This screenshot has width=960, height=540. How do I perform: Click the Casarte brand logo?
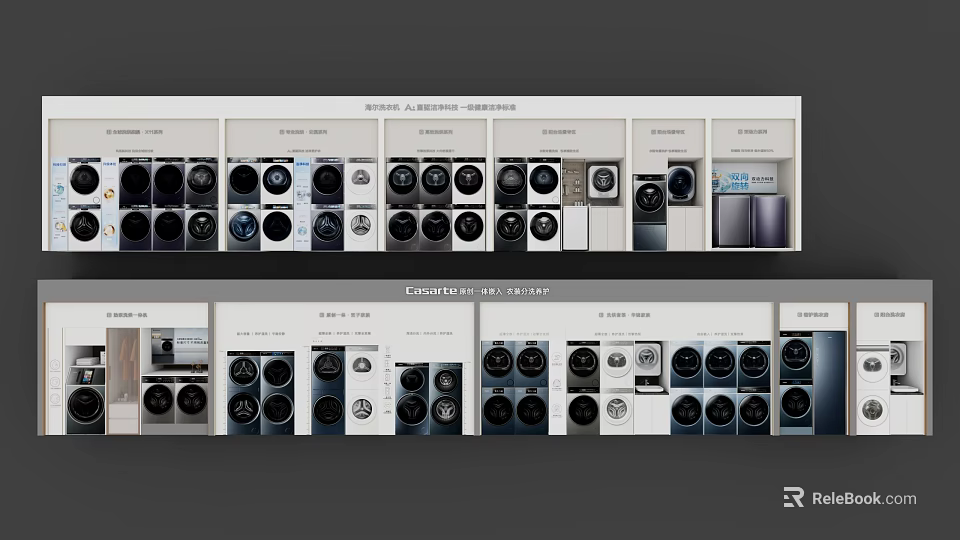coord(429,291)
